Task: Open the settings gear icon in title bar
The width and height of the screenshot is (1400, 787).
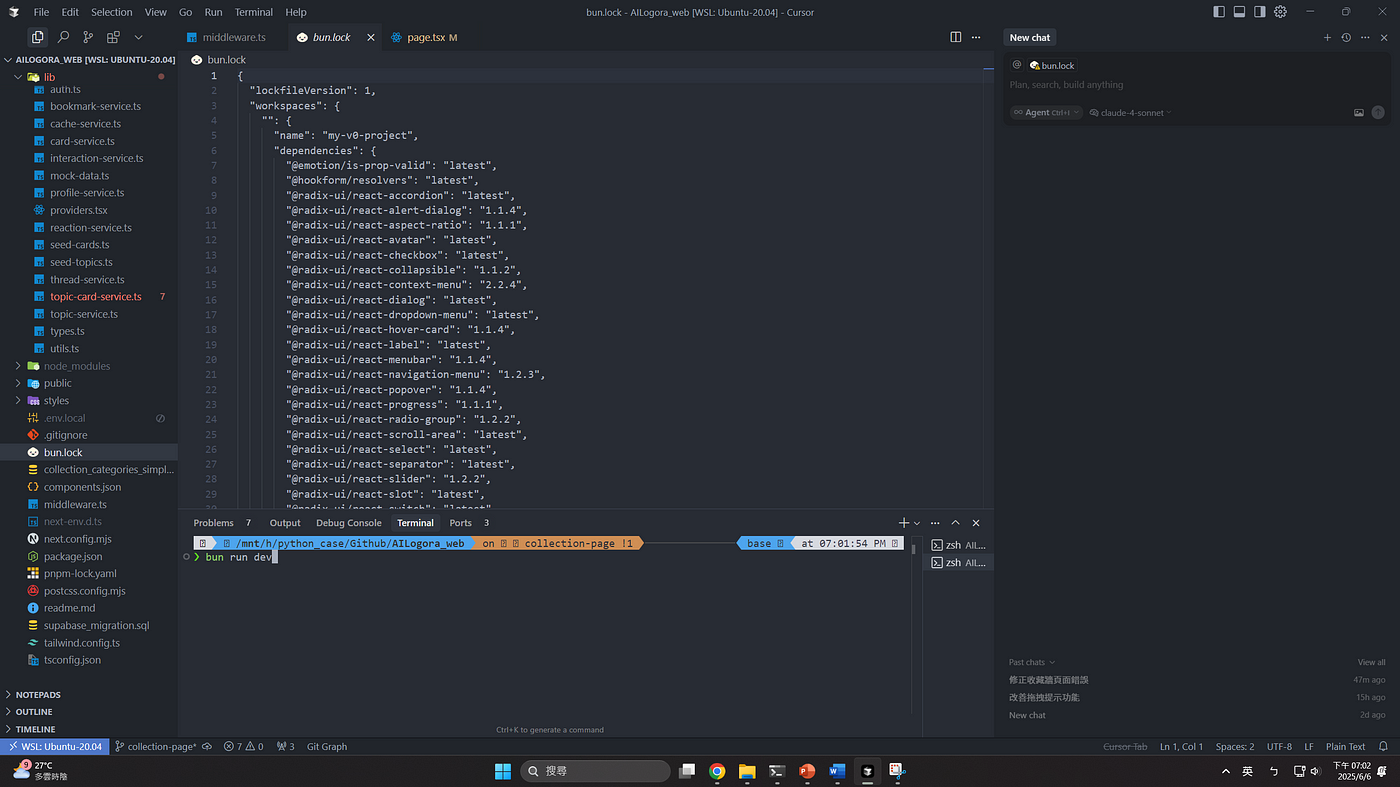Action: tap(1280, 12)
